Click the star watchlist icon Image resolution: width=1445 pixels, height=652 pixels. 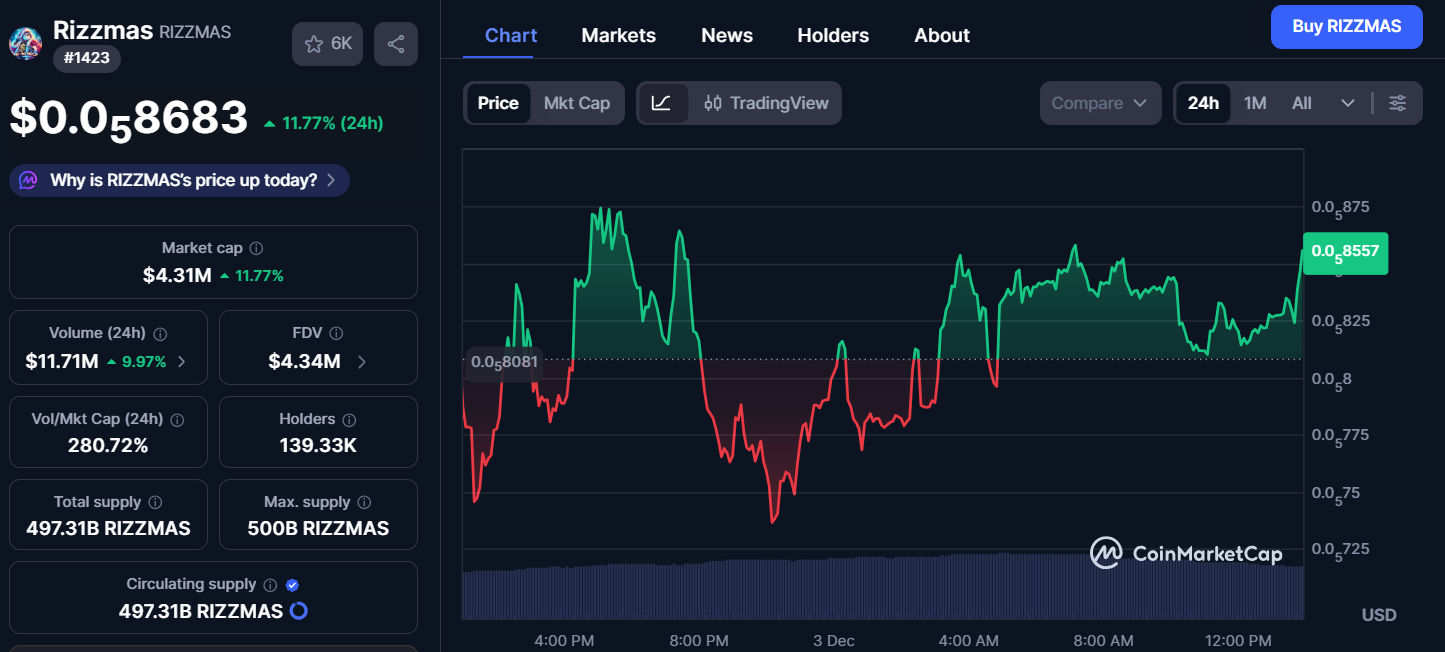pos(314,44)
